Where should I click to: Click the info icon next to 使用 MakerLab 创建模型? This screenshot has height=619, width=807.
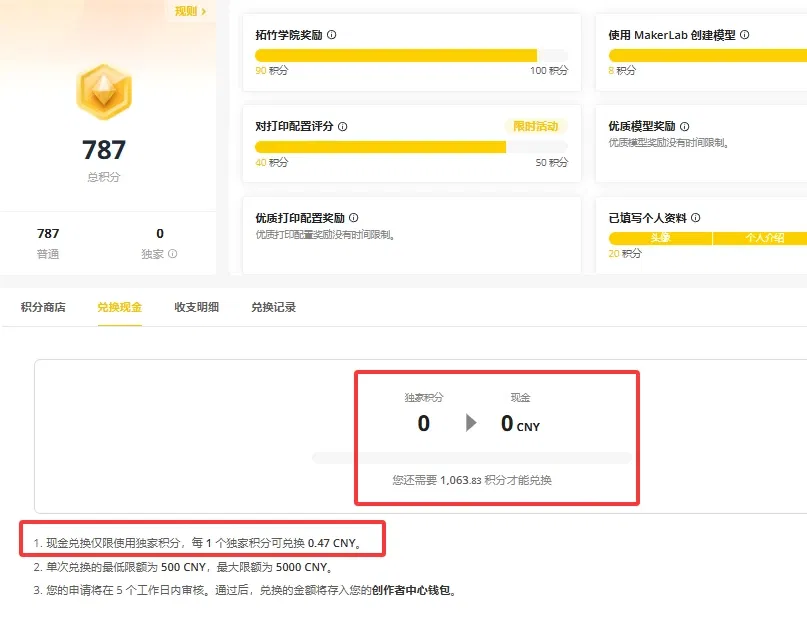coord(745,35)
